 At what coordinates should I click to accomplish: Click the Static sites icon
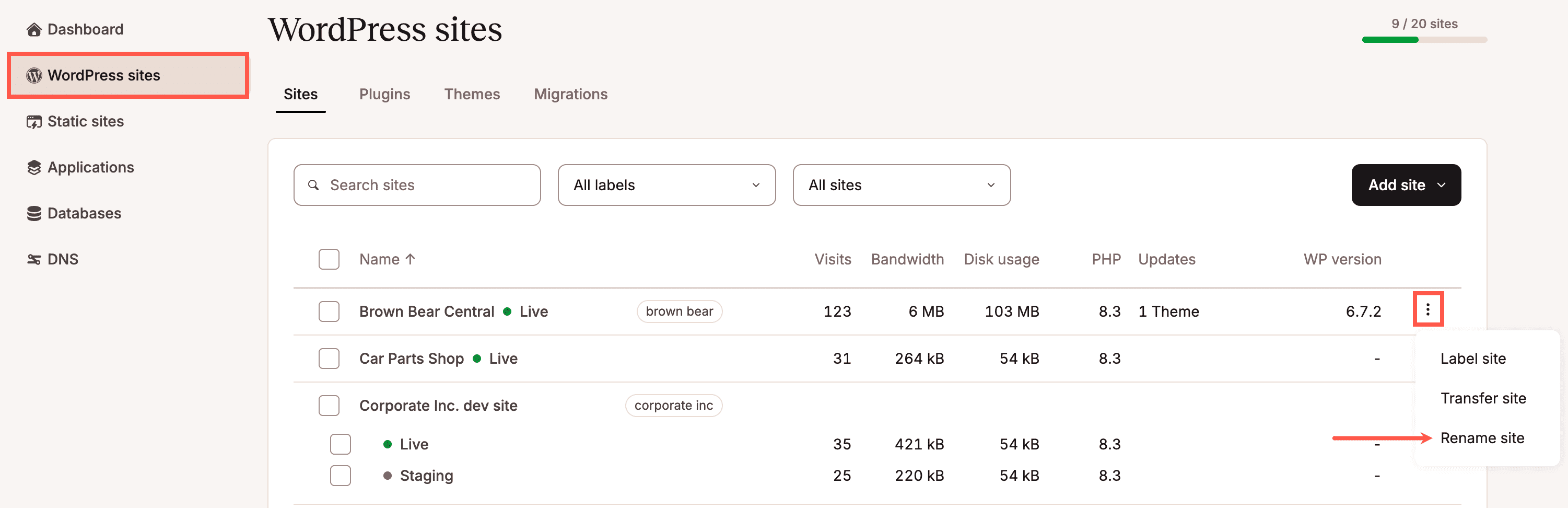[x=34, y=121]
